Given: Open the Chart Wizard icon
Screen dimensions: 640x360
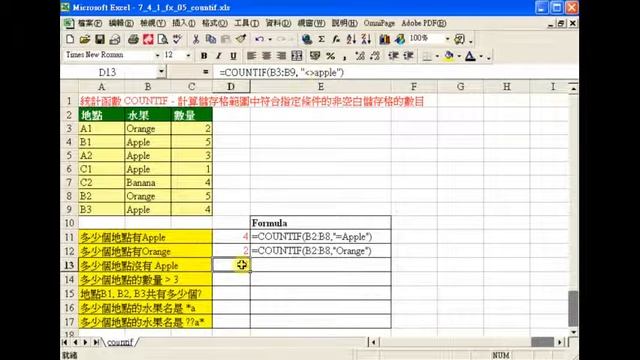Looking at the screenshot, I should click(x=384, y=39).
